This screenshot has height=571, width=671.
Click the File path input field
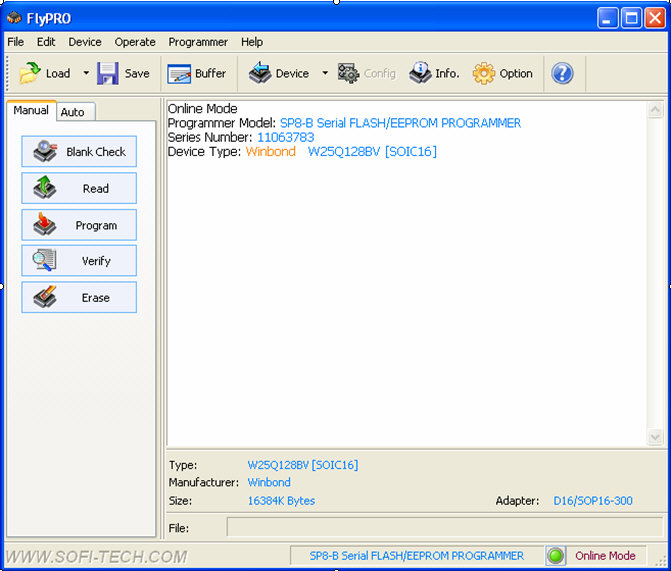tap(445, 527)
